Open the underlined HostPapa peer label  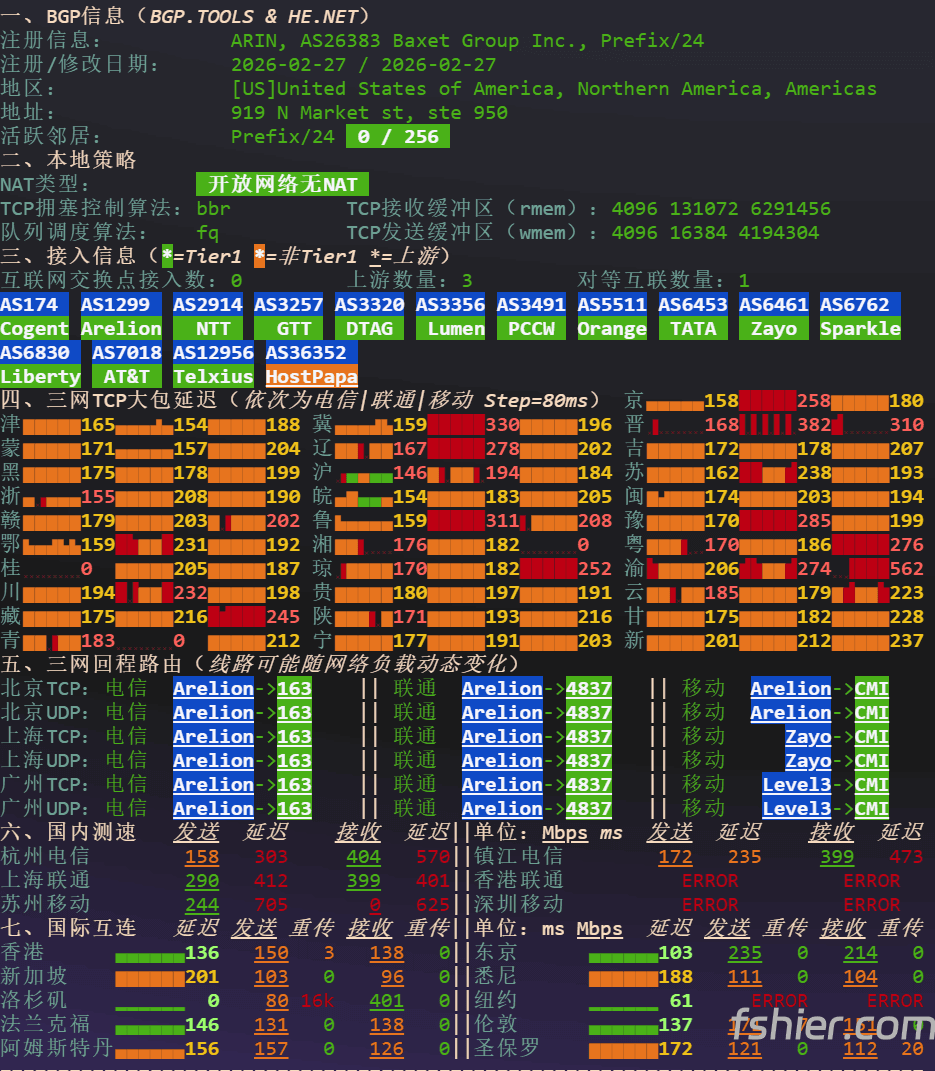311,377
